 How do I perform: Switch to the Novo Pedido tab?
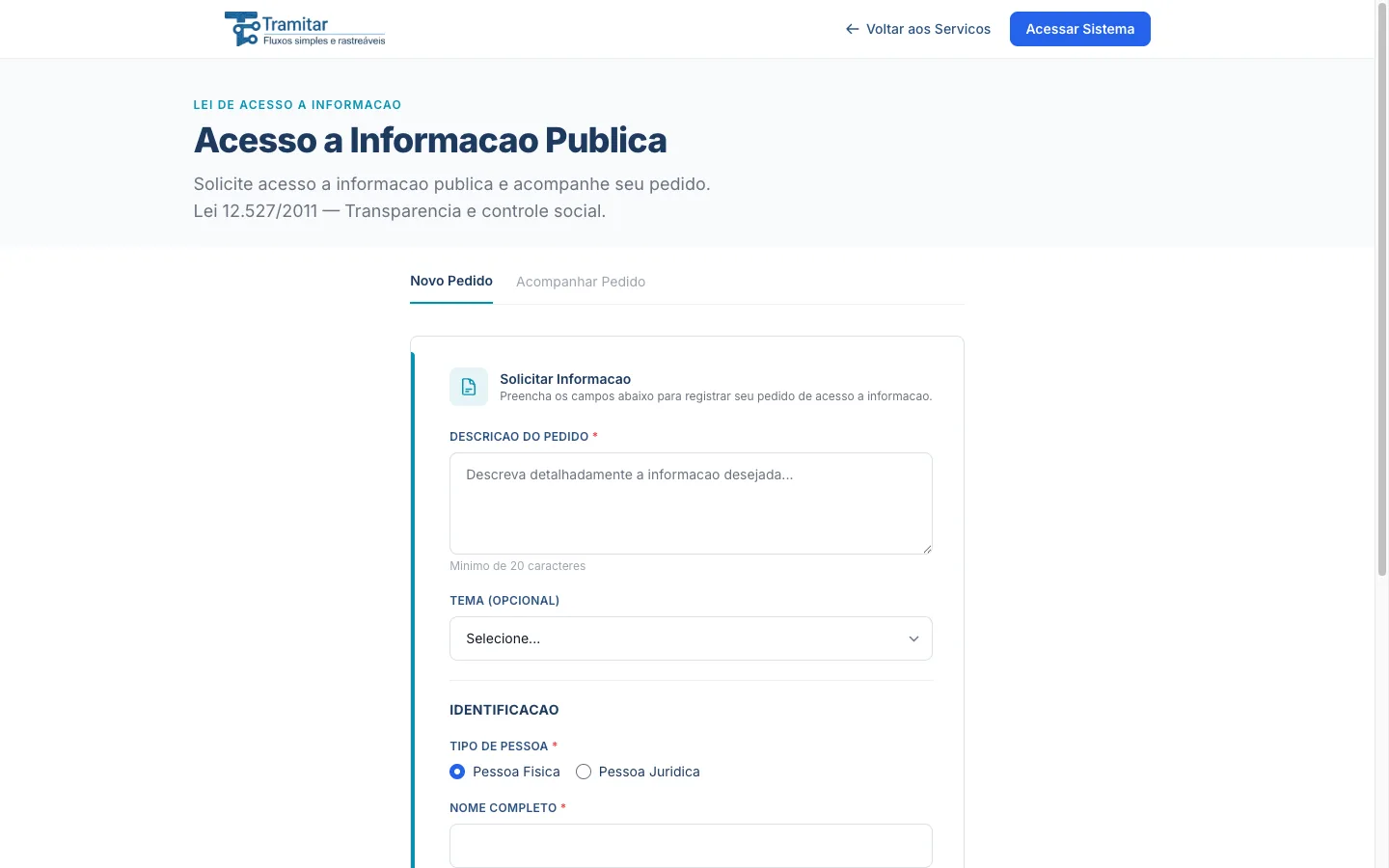451,282
